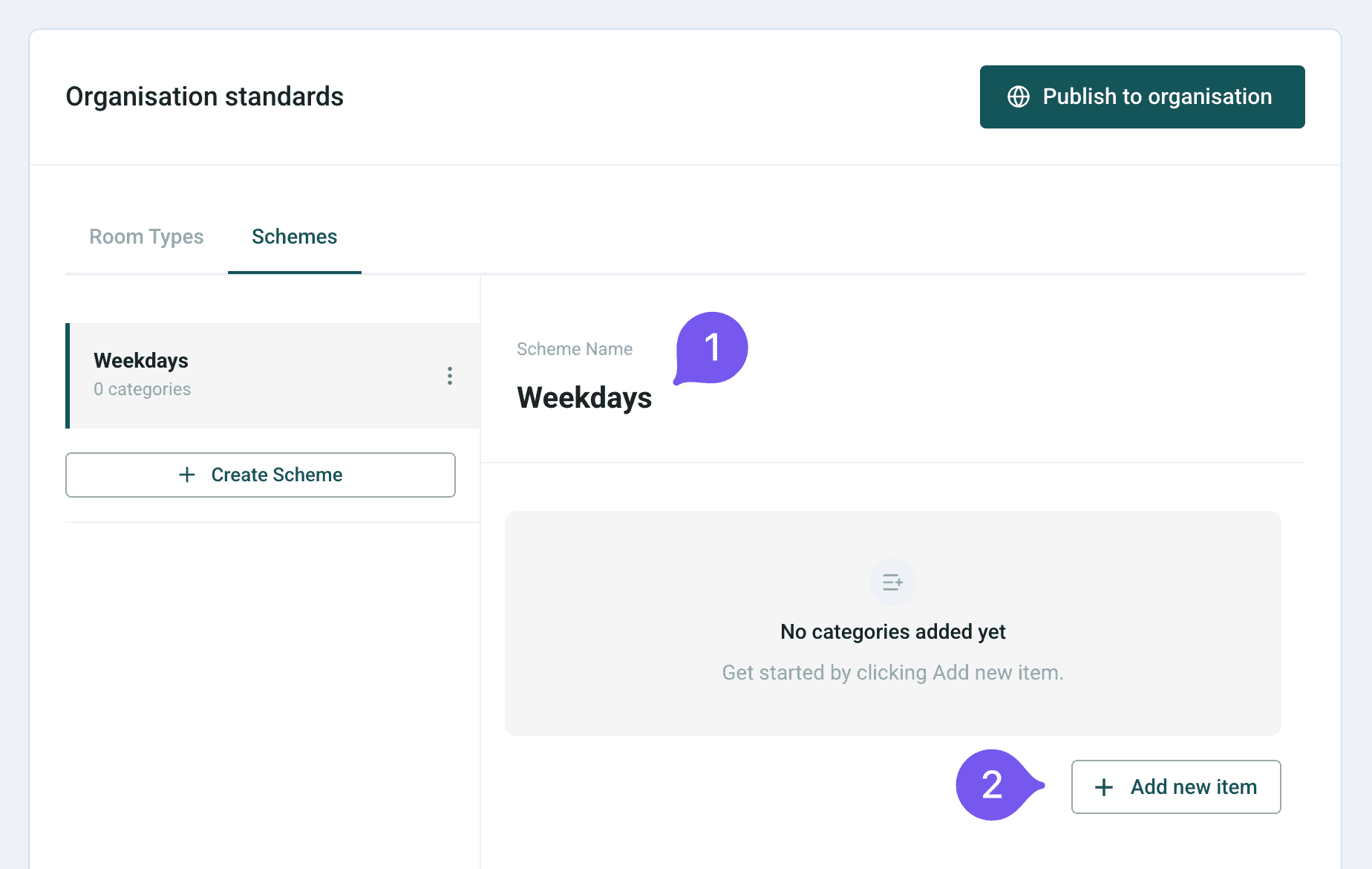This screenshot has height=869, width=1372.
Task: Edit the Weekdays scheme name heading
Action: (584, 398)
